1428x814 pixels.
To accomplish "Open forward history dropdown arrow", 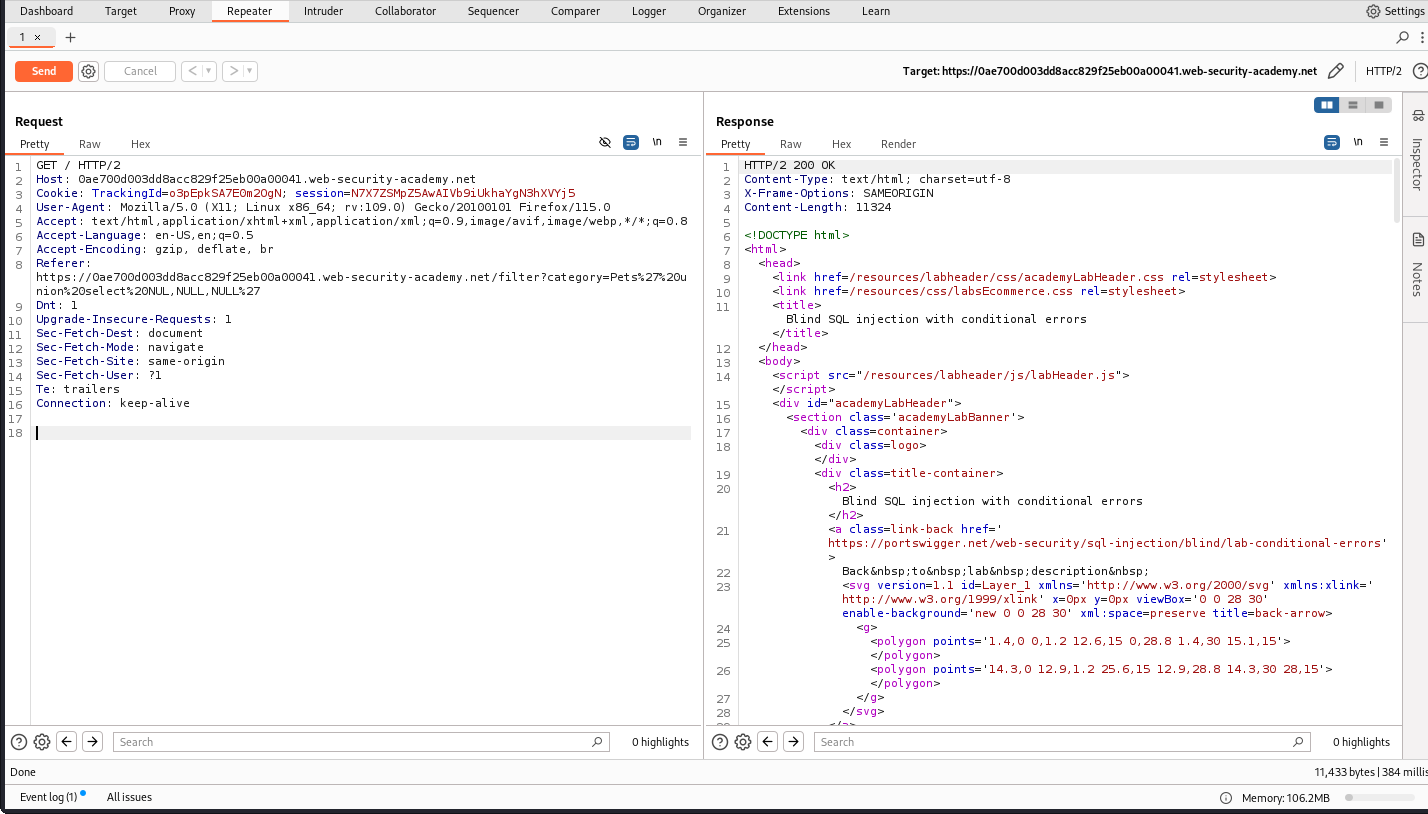I will click(250, 71).
